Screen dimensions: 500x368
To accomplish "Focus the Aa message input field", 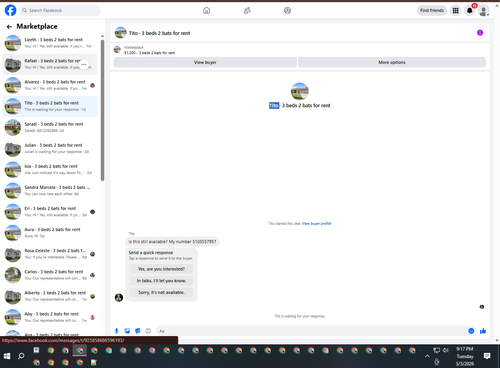I will [x=312, y=331].
